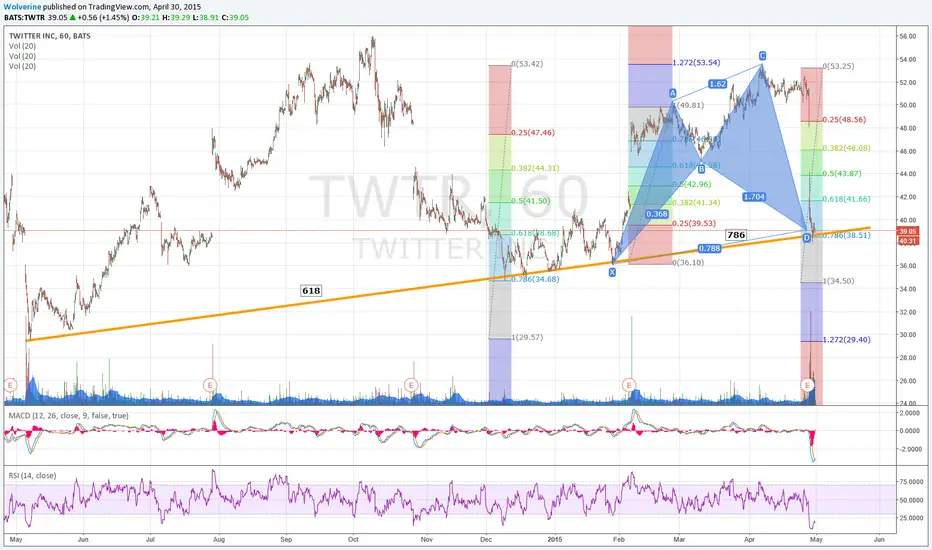
Task: Click the 1.272(53.54) extension label
Action: pos(696,62)
